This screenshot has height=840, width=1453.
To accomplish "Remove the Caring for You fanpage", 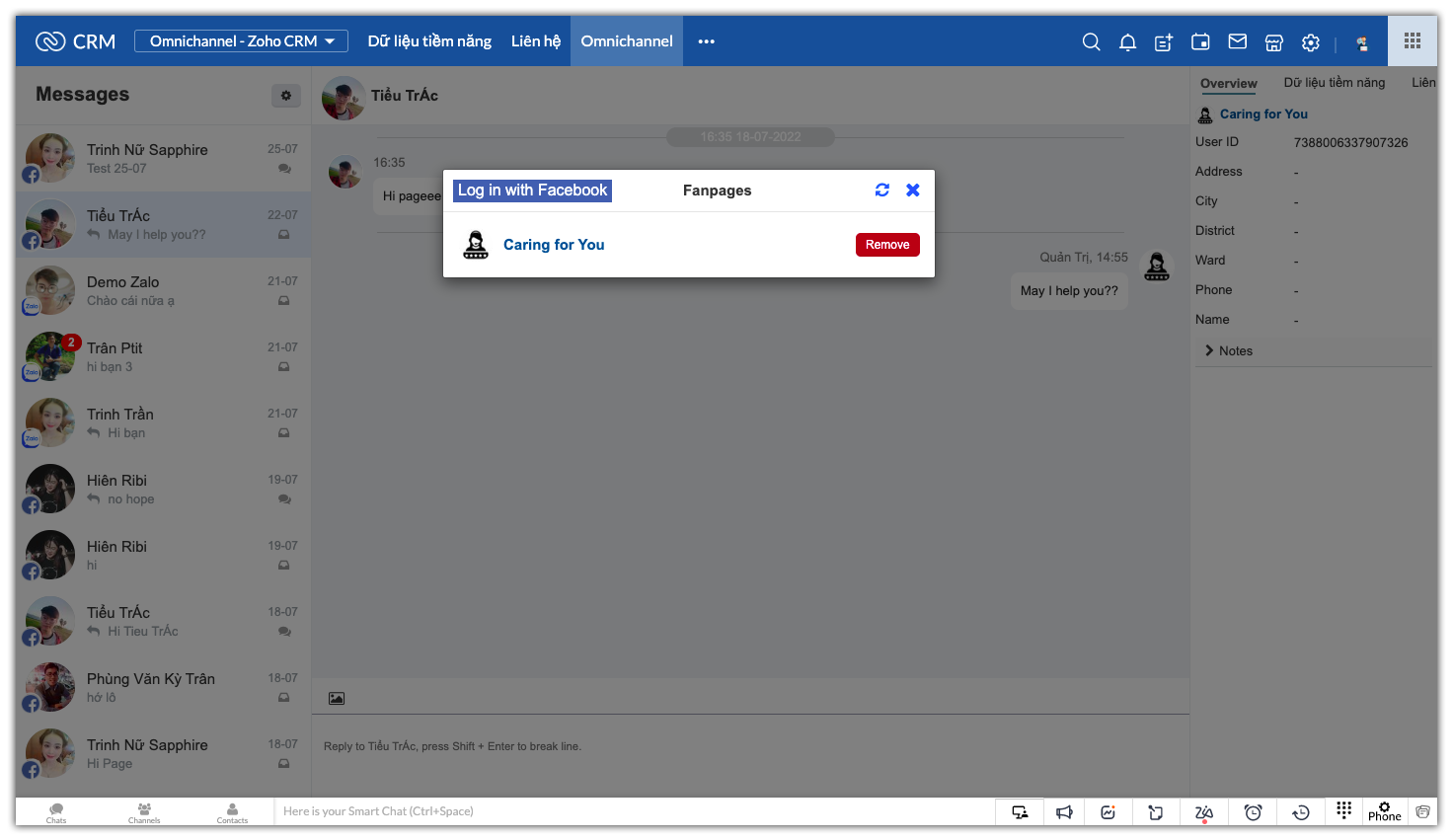I will (x=886, y=245).
